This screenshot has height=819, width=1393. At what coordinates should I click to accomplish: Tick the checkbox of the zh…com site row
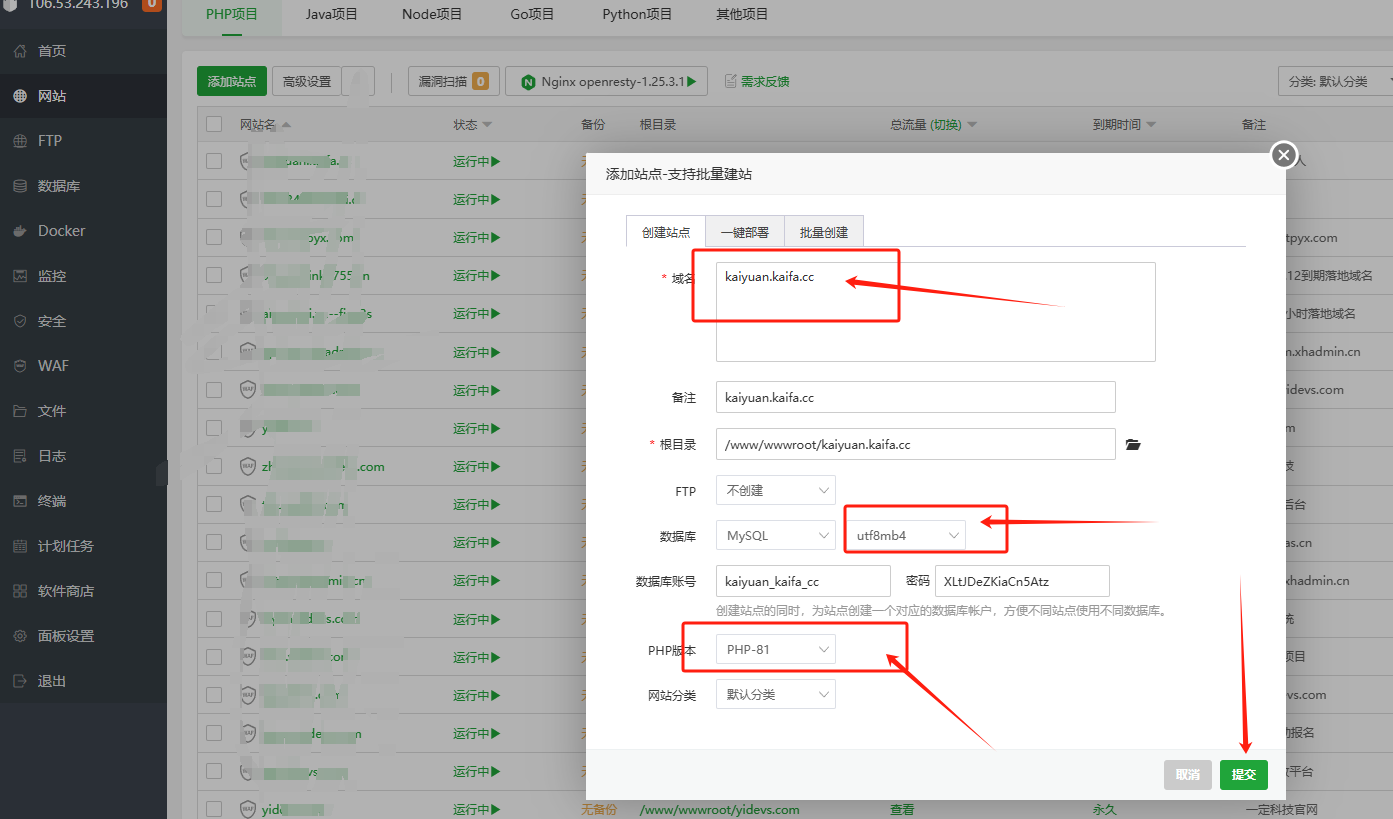(x=214, y=466)
